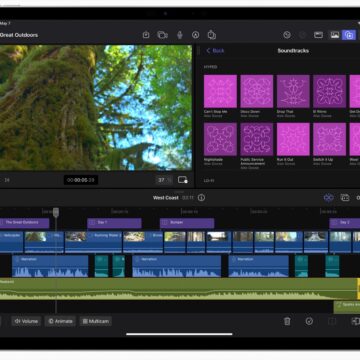Open info for the West Coast project
Screen dimensions: 360x360
[201, 198]
